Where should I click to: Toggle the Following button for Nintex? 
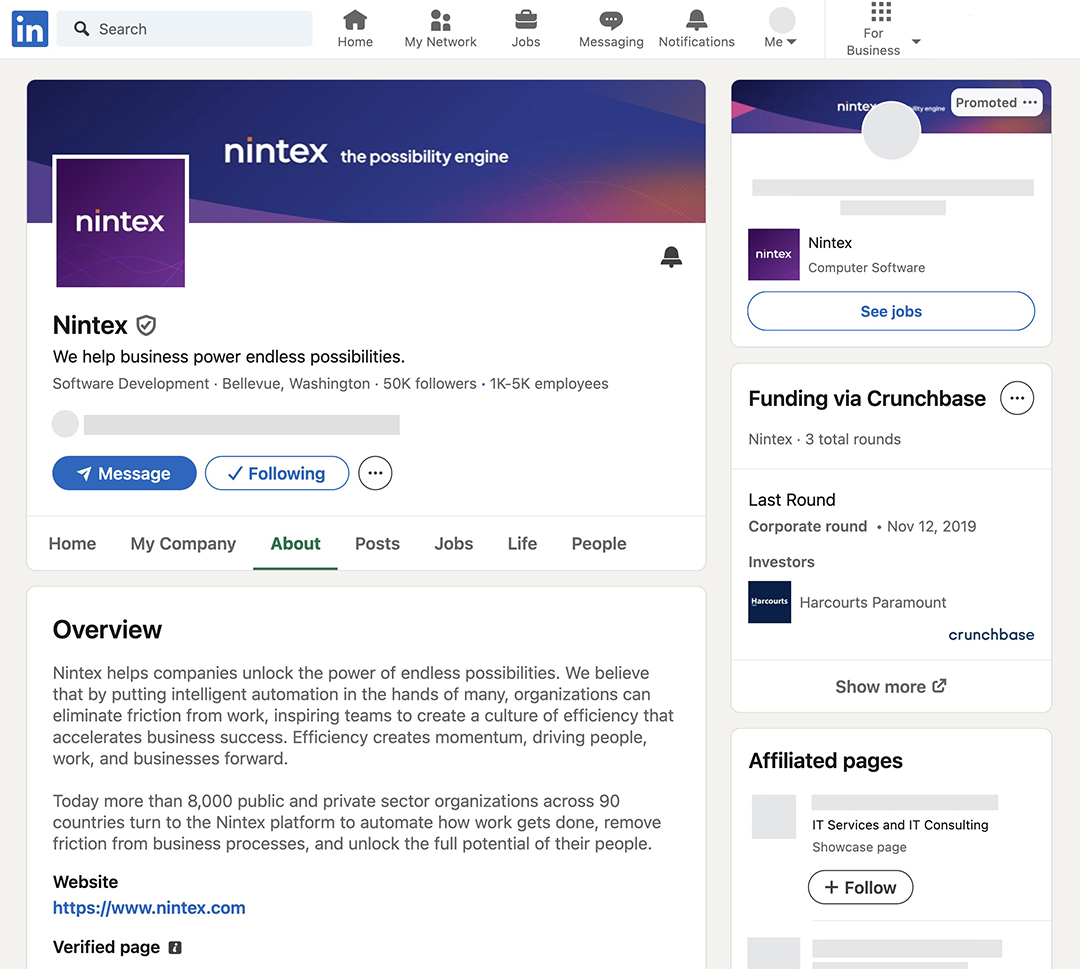click(x=277, y=474)
